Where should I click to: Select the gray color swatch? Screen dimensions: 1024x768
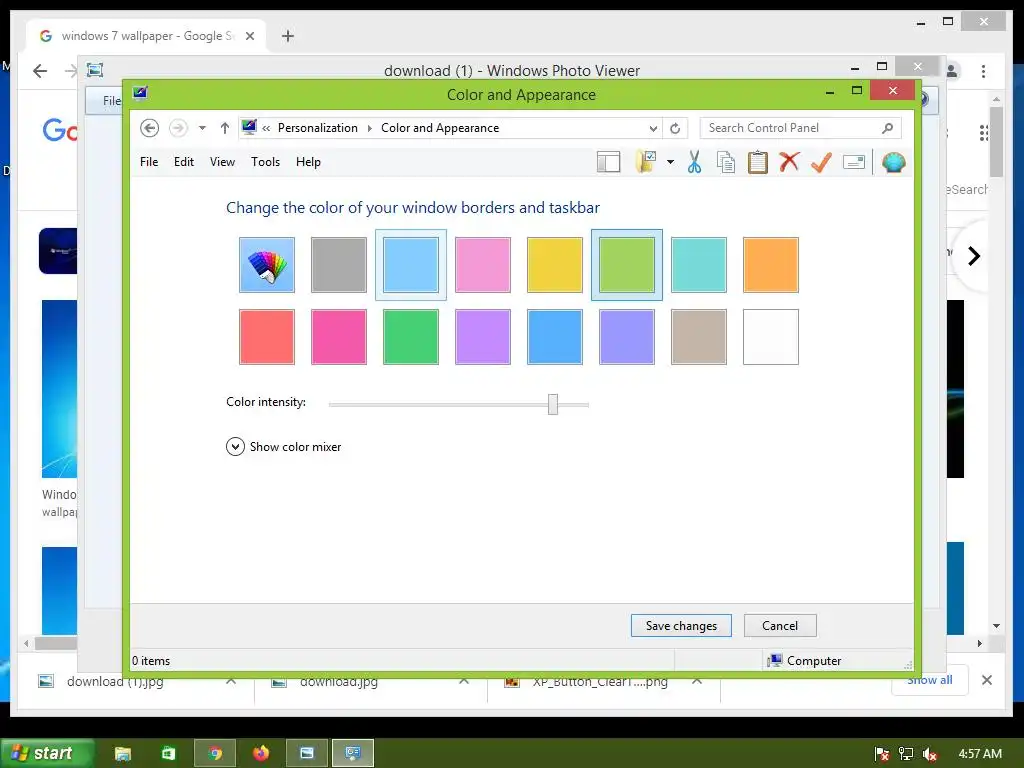(x=339, y=264)
